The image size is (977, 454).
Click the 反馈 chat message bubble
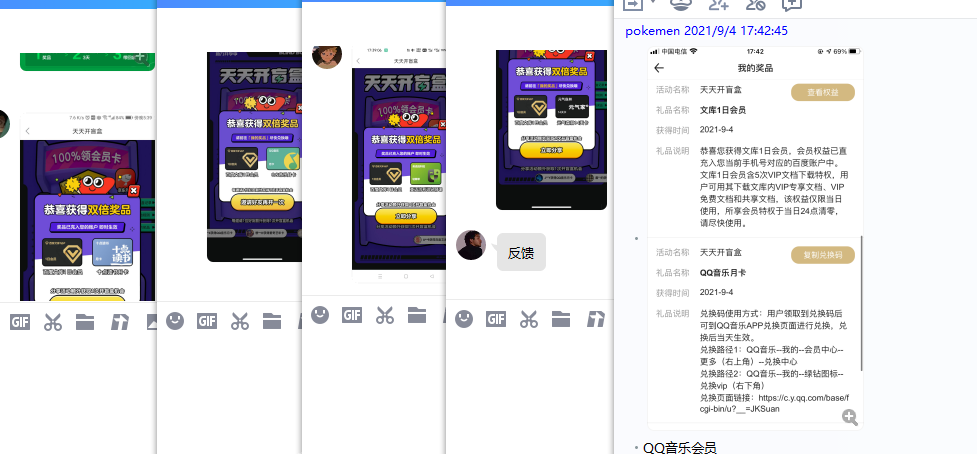tap(521, 253)
